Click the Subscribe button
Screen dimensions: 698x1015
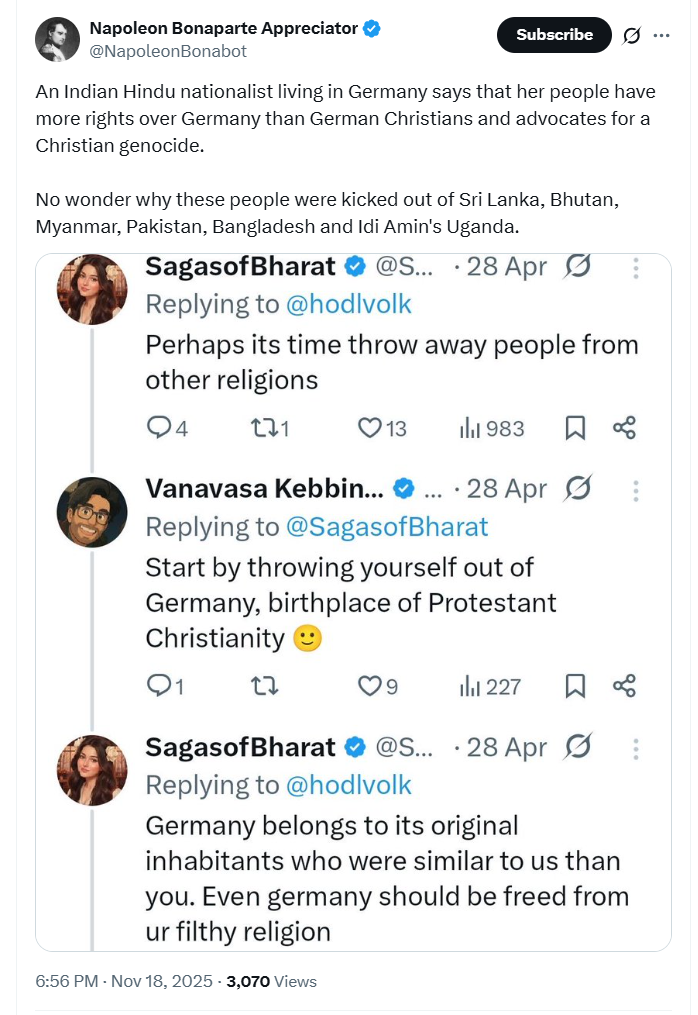click(554, 35)
